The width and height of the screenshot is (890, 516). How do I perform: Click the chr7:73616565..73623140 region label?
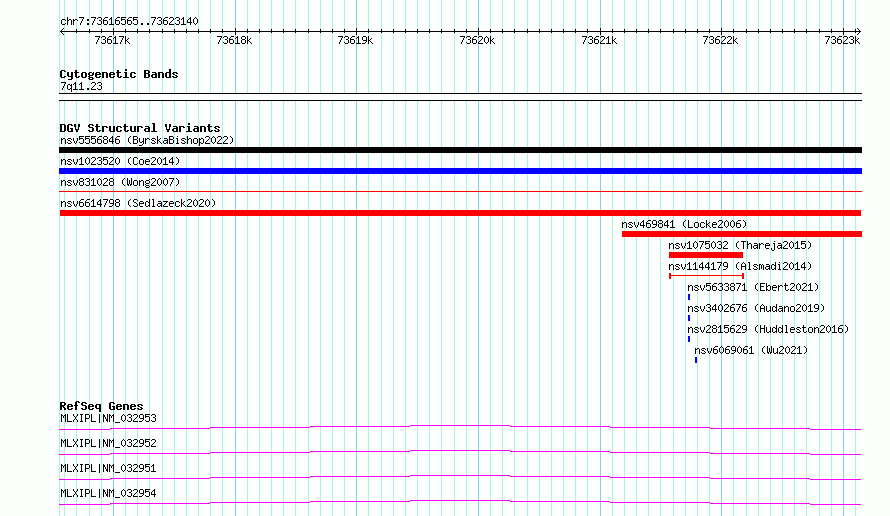click(x=129, y=21)
